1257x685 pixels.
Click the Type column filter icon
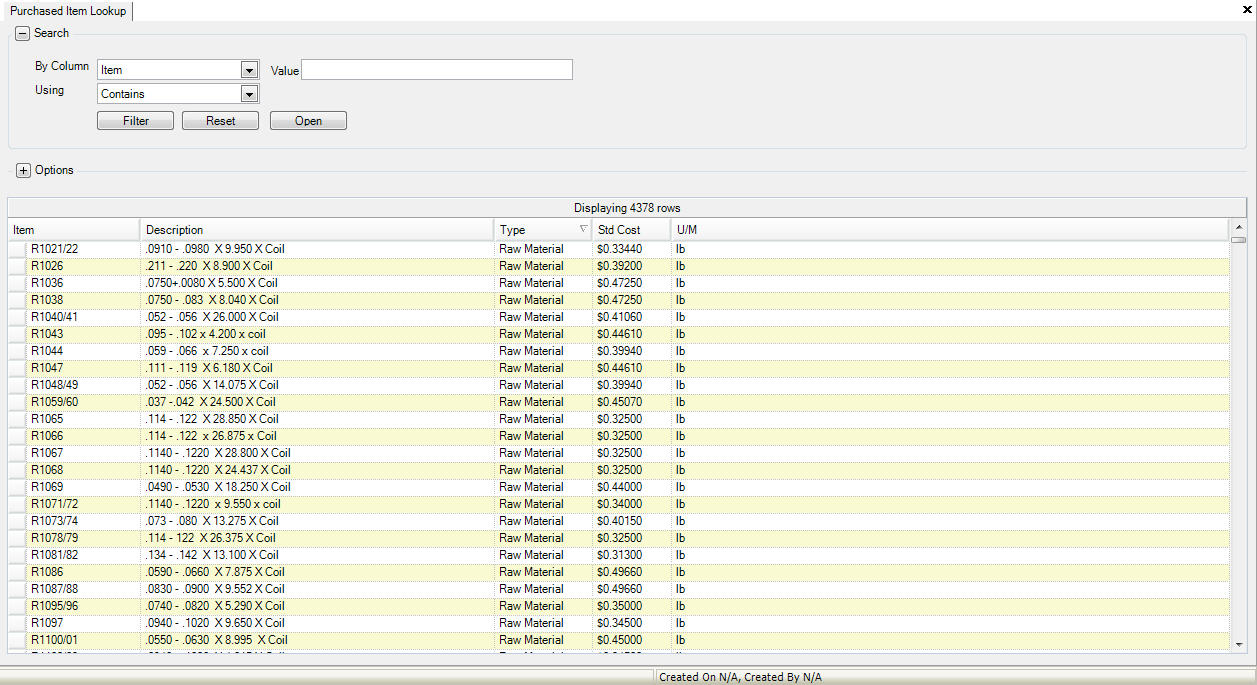coord(583,230)
